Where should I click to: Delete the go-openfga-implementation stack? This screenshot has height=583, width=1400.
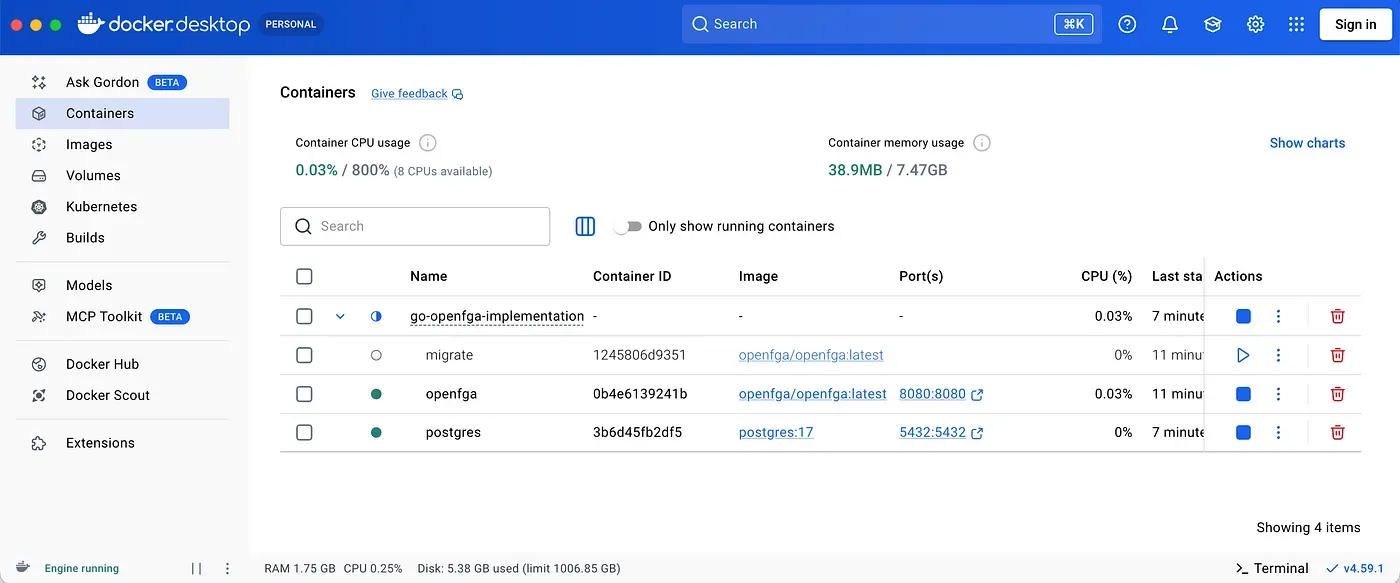pyautogui.click(x=1338, y=316)
